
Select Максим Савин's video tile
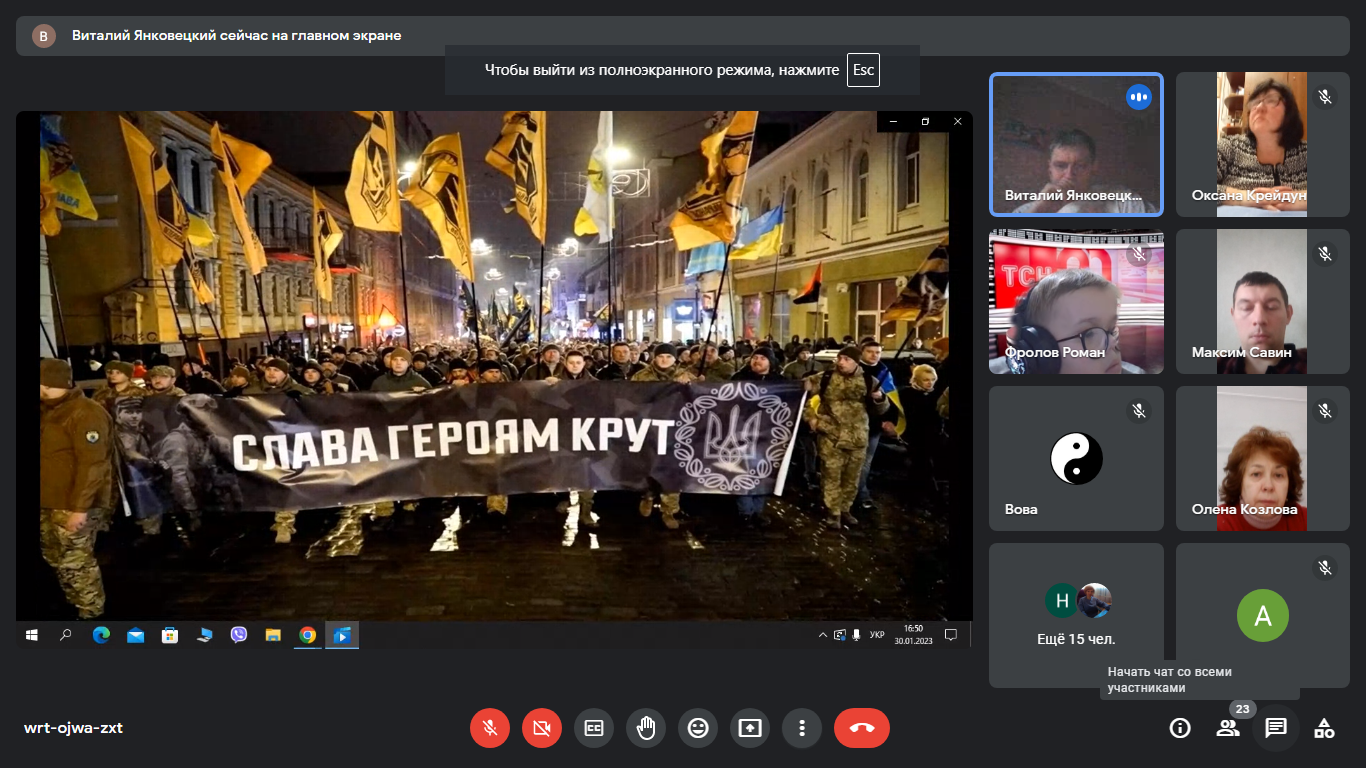[x=1263, y=301]
